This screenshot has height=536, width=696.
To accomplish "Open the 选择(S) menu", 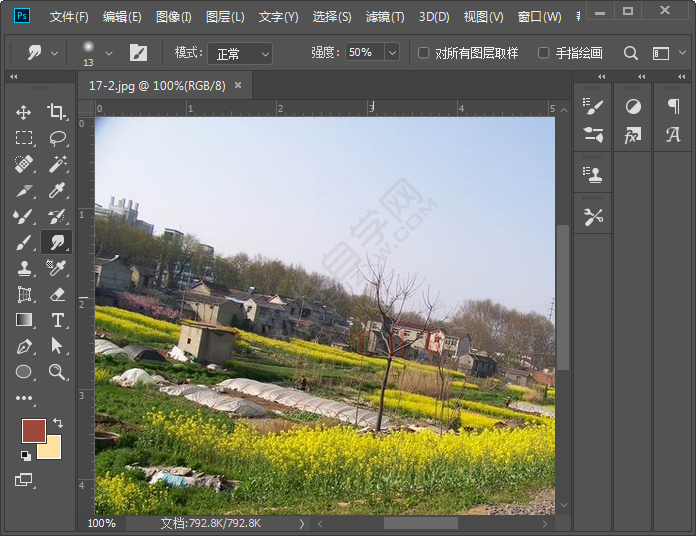I will point(332,17).
